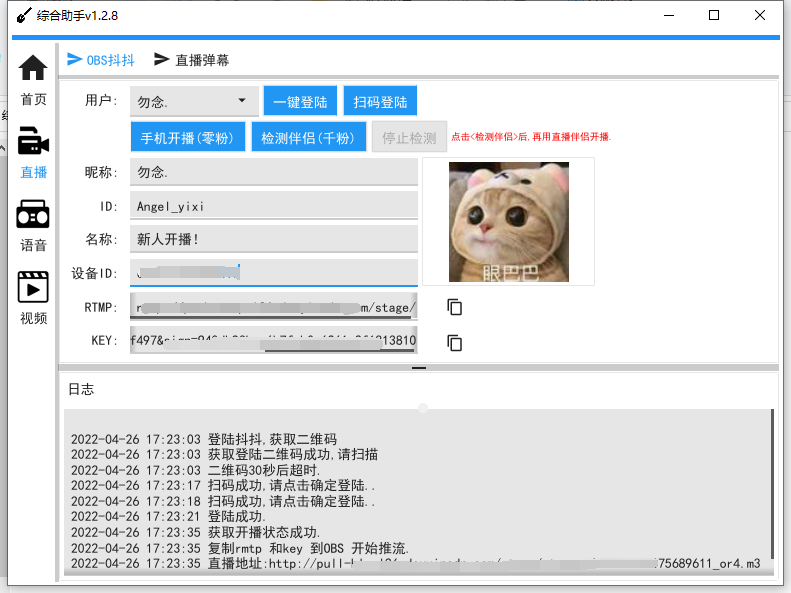Click the guitar app icon in title bar
The height and width of the screenshot is (593, 791).
pos(24,16)
